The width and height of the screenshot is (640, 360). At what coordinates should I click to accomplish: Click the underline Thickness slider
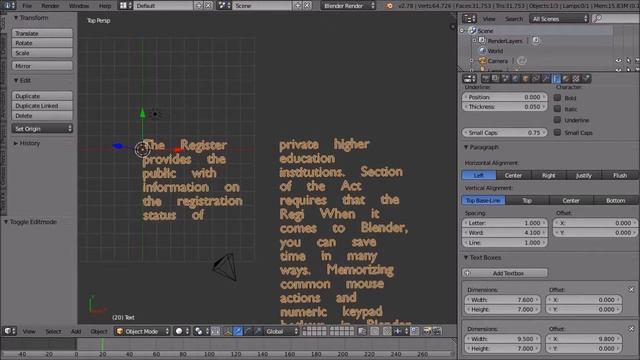tap(505, 107)
